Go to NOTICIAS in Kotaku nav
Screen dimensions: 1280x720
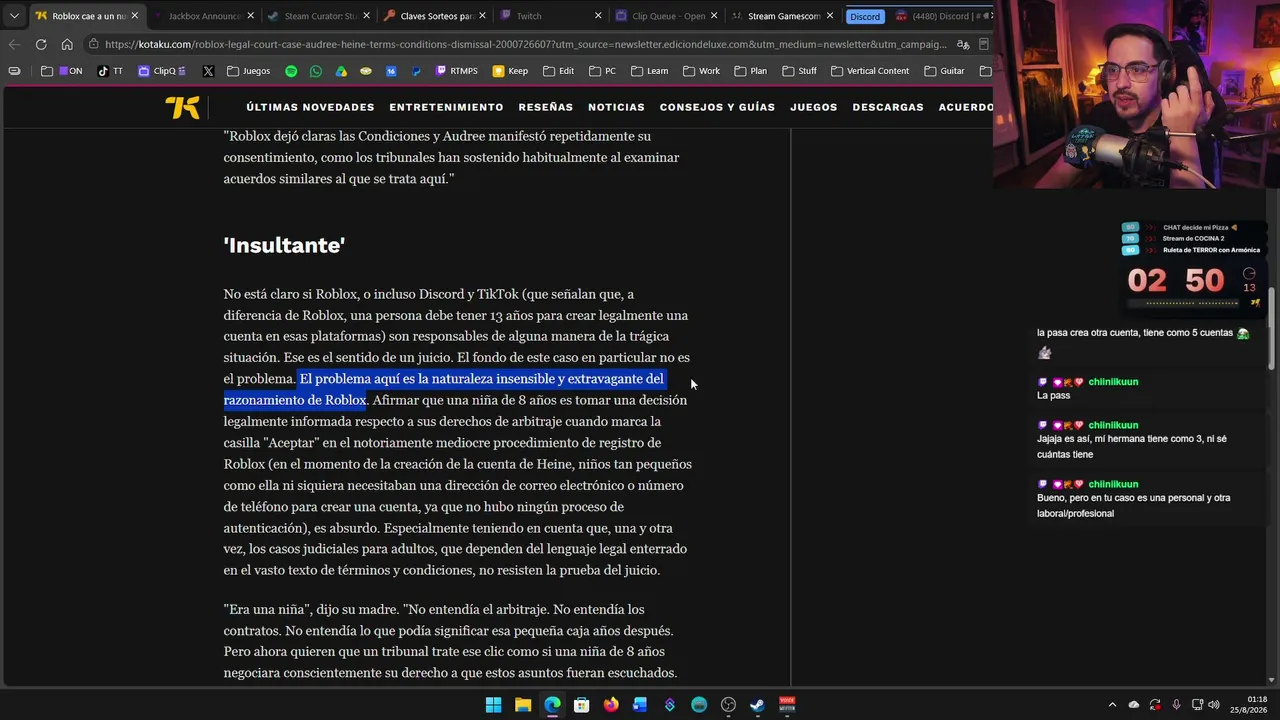616,107
